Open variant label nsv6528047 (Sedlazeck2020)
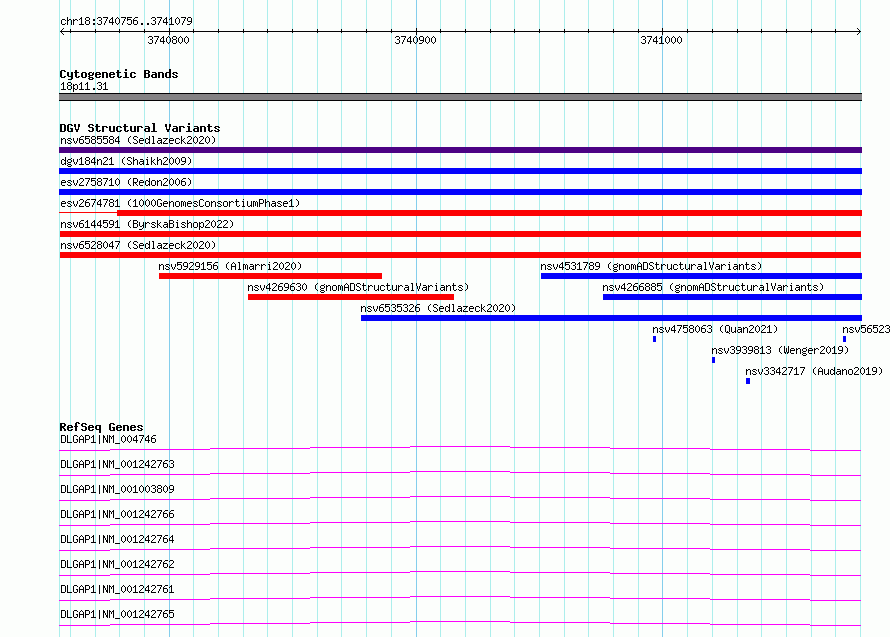This screenshot has height=637, width=890. [x=138, y=245]
